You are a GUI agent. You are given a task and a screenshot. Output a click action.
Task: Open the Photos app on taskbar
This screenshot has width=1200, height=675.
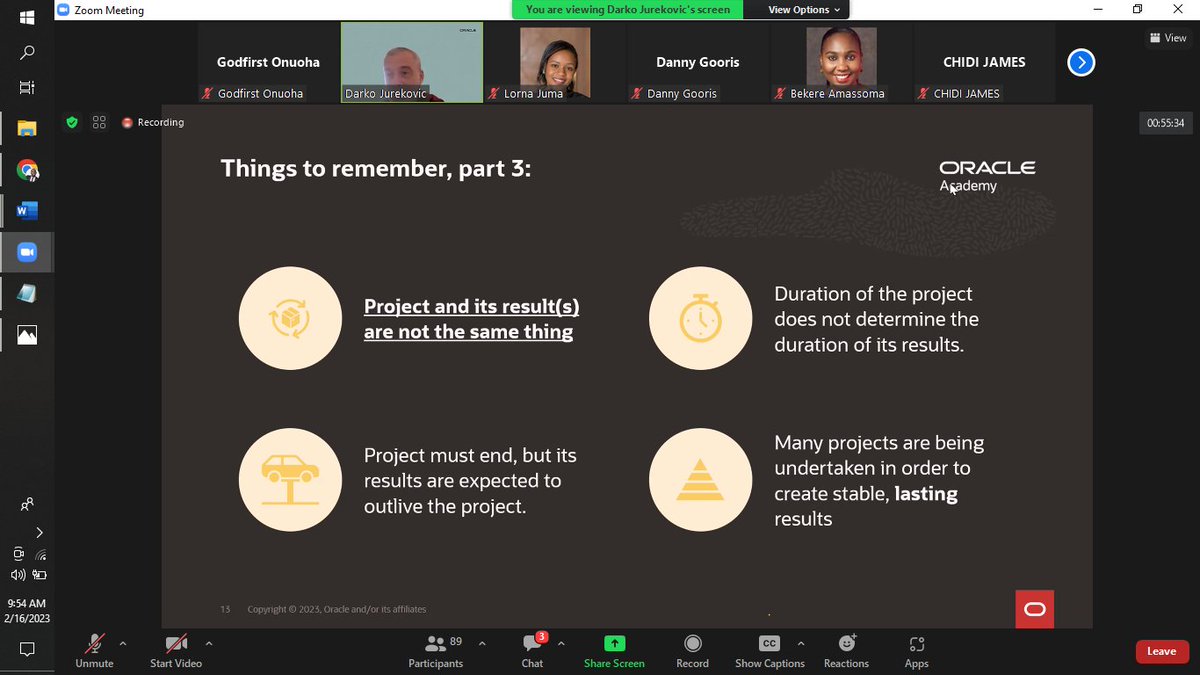(27, 335)
